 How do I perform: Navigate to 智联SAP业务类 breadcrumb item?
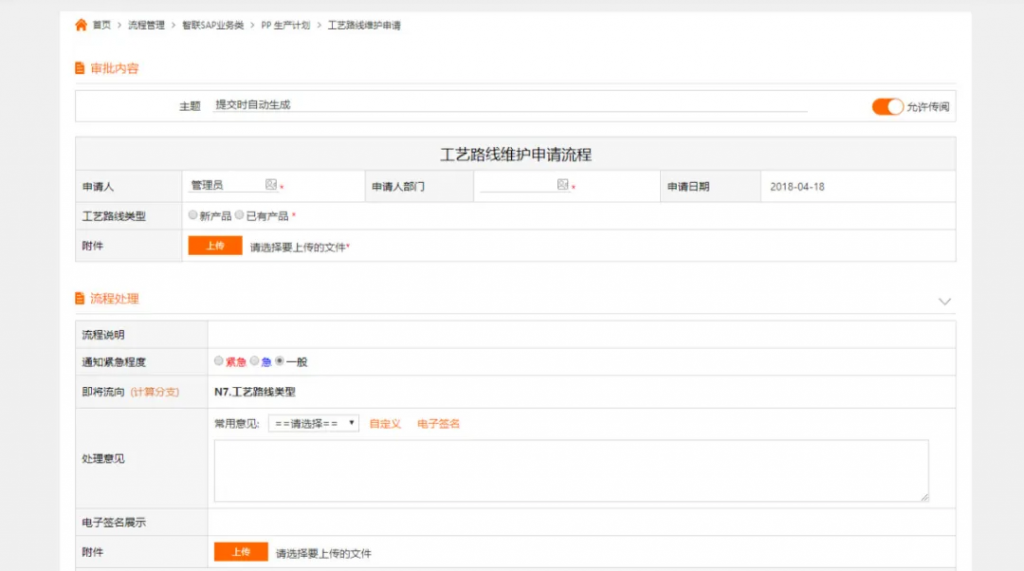pyautogui.click(x=212, y=25)
